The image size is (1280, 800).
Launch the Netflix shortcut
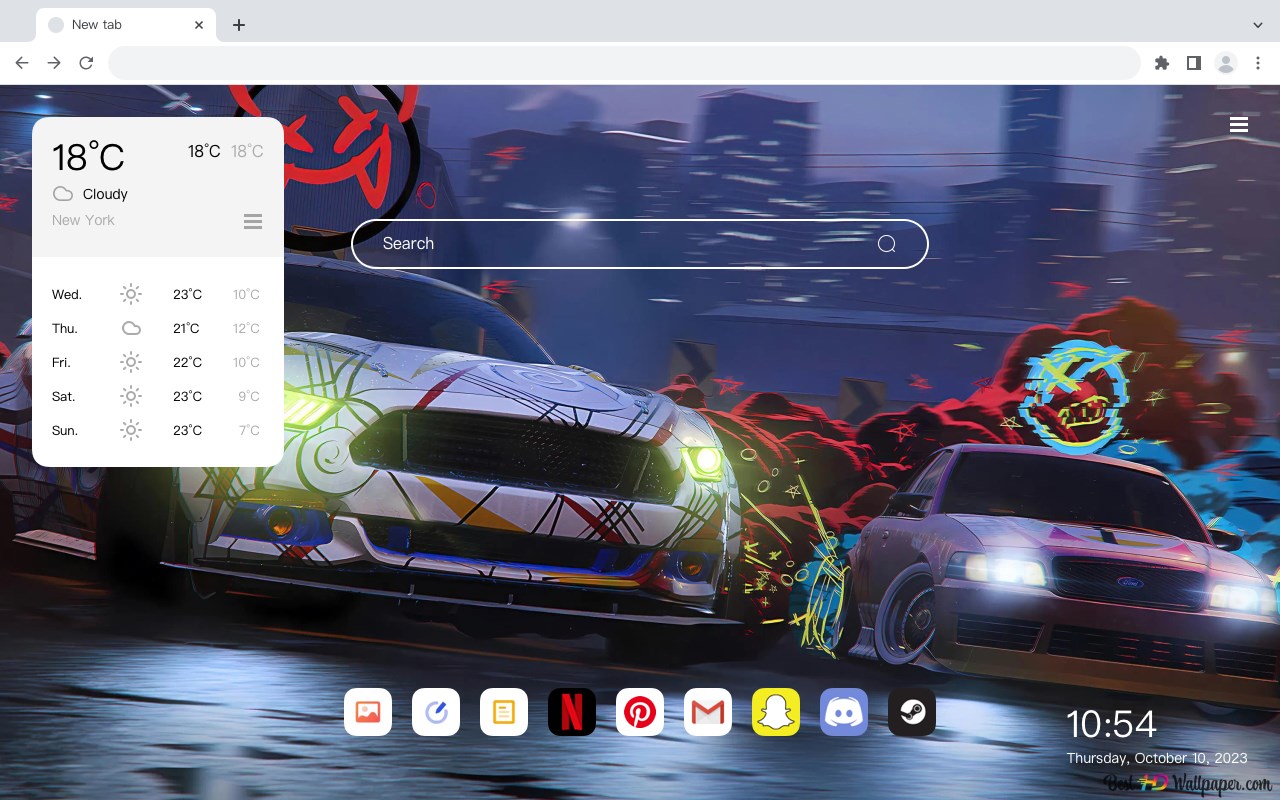pos(572,712)
